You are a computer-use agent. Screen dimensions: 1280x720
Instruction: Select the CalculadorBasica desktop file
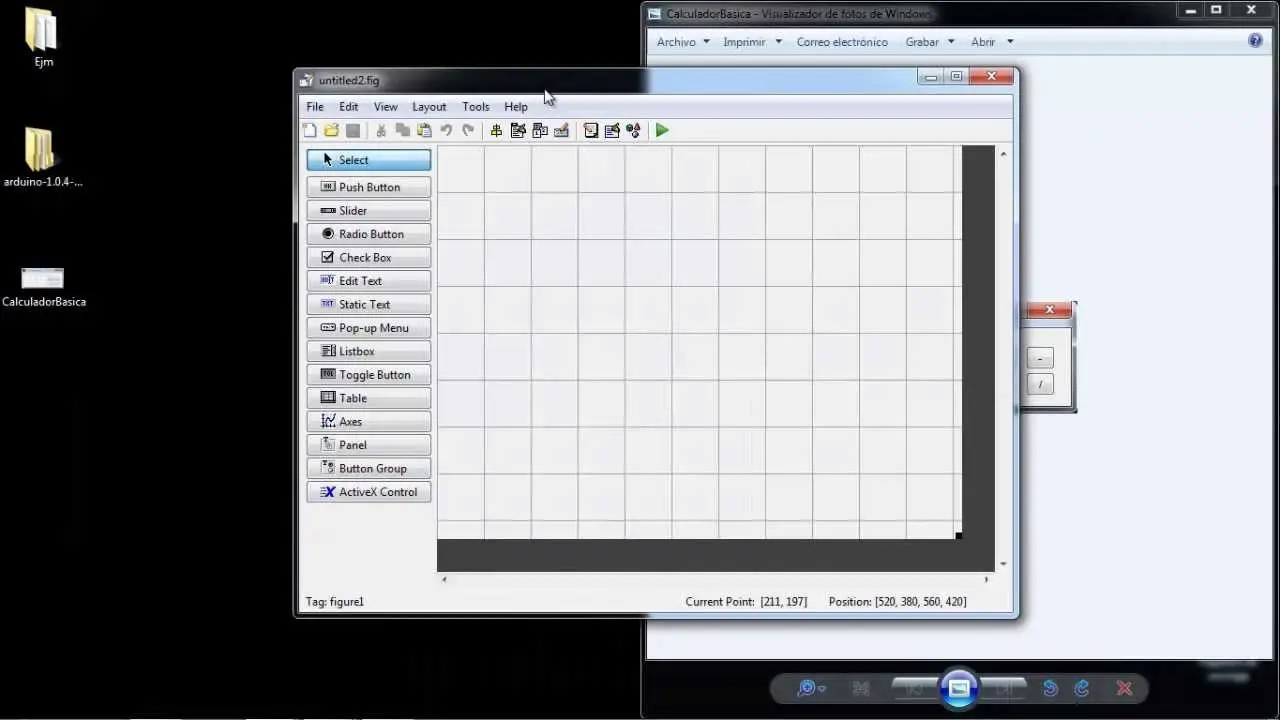click(43, 288)
